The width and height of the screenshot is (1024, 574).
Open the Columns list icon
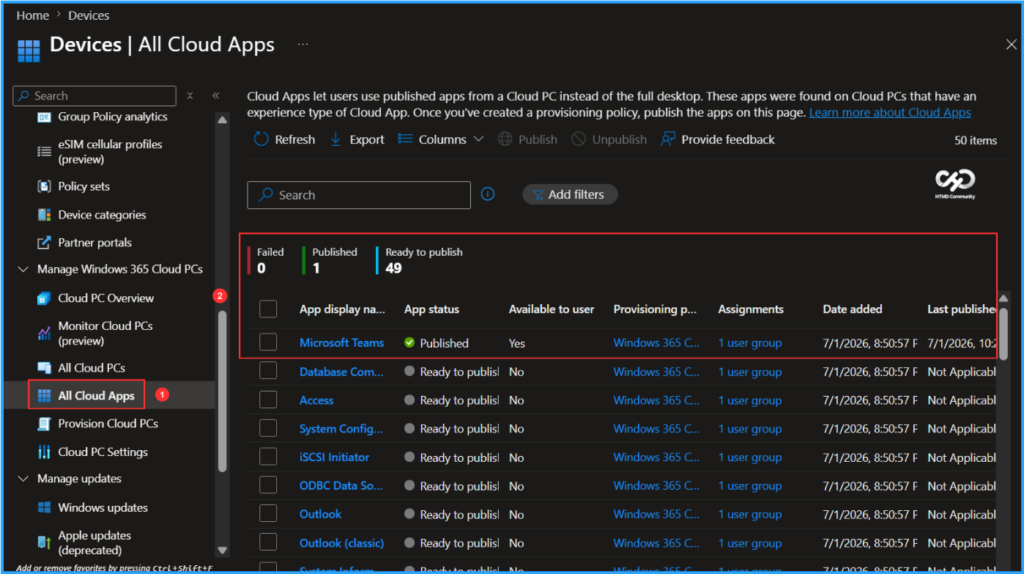coord(405,139)
